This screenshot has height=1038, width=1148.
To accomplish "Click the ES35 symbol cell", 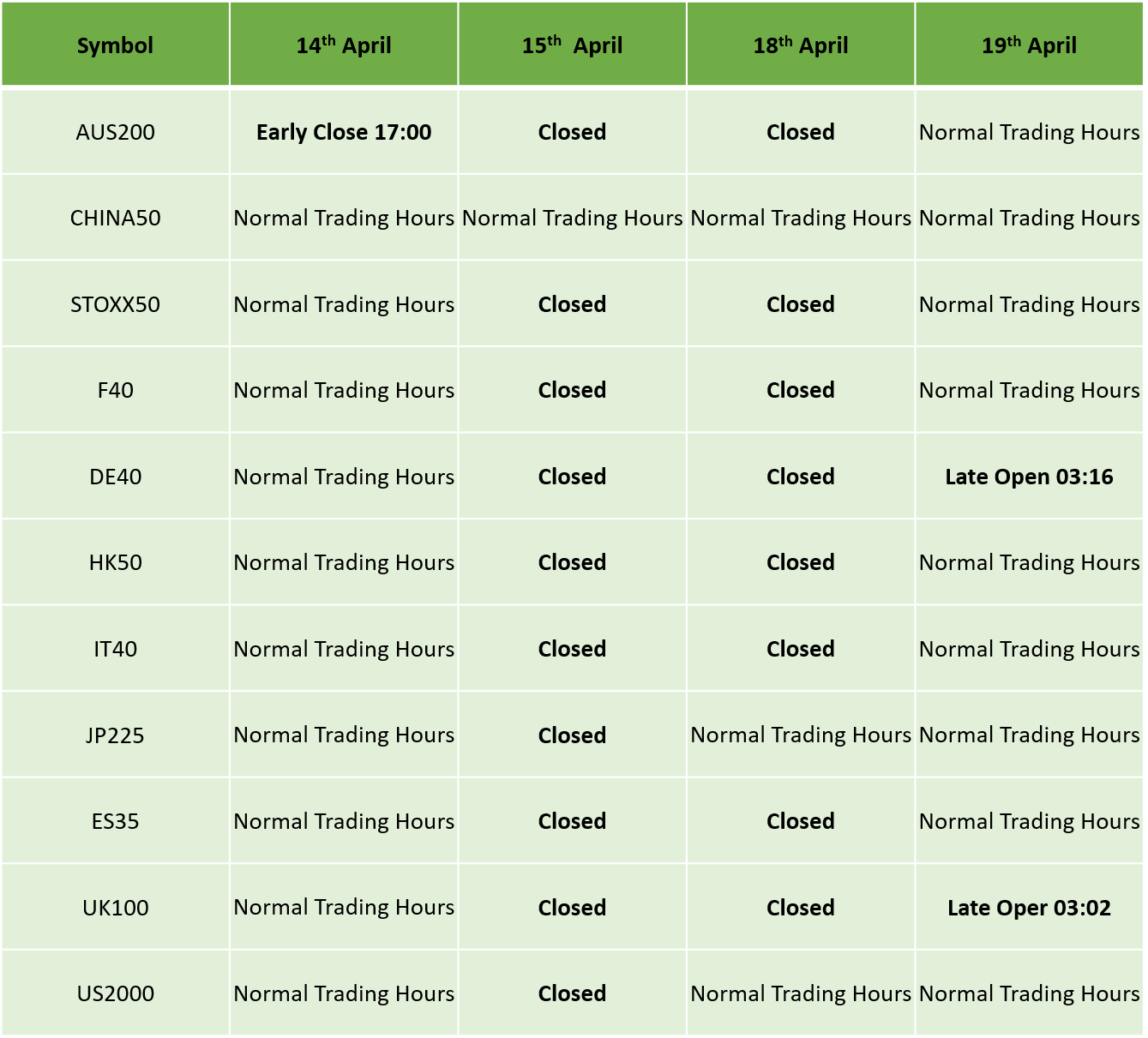I will pyautogui.click(x=115, y=821).
